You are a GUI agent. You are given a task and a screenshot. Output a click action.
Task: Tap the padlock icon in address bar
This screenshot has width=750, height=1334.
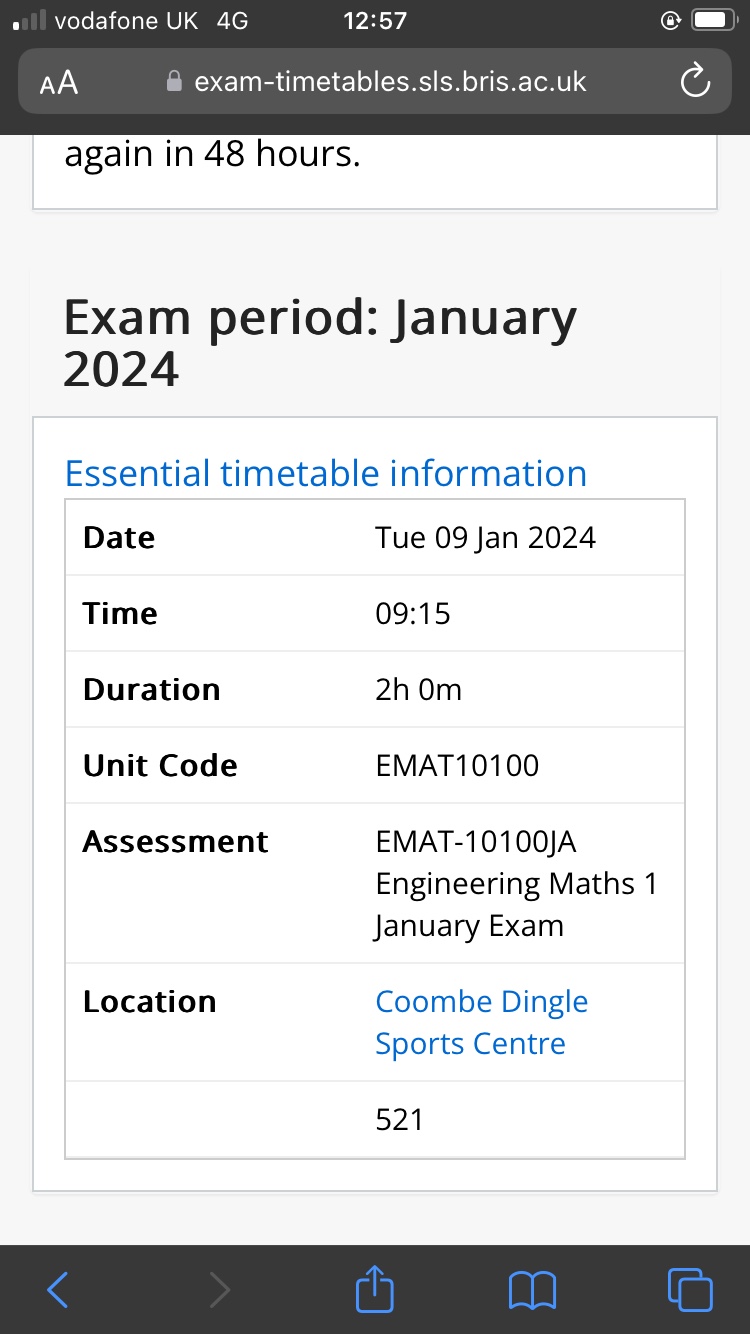(175, 81)
